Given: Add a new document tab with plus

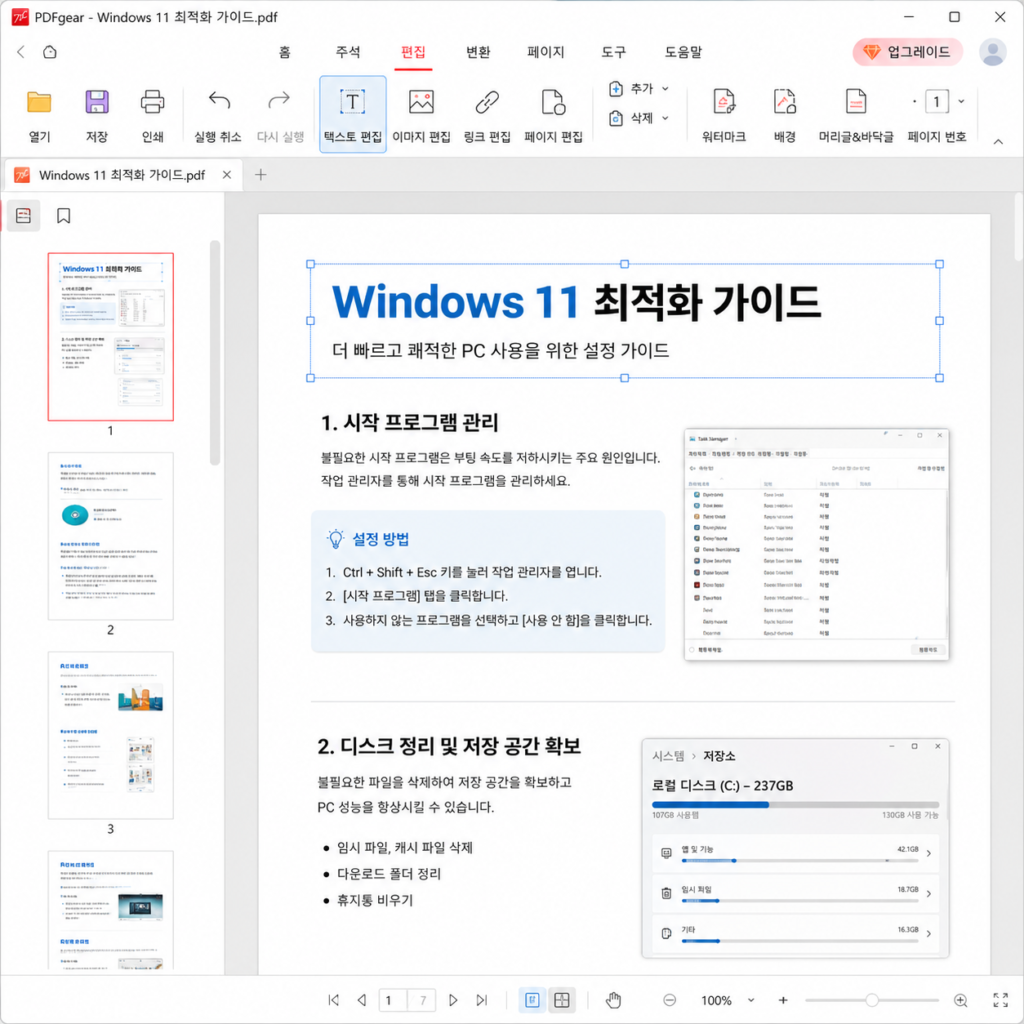Looking at the screenshot, I should tap(261, 174).
